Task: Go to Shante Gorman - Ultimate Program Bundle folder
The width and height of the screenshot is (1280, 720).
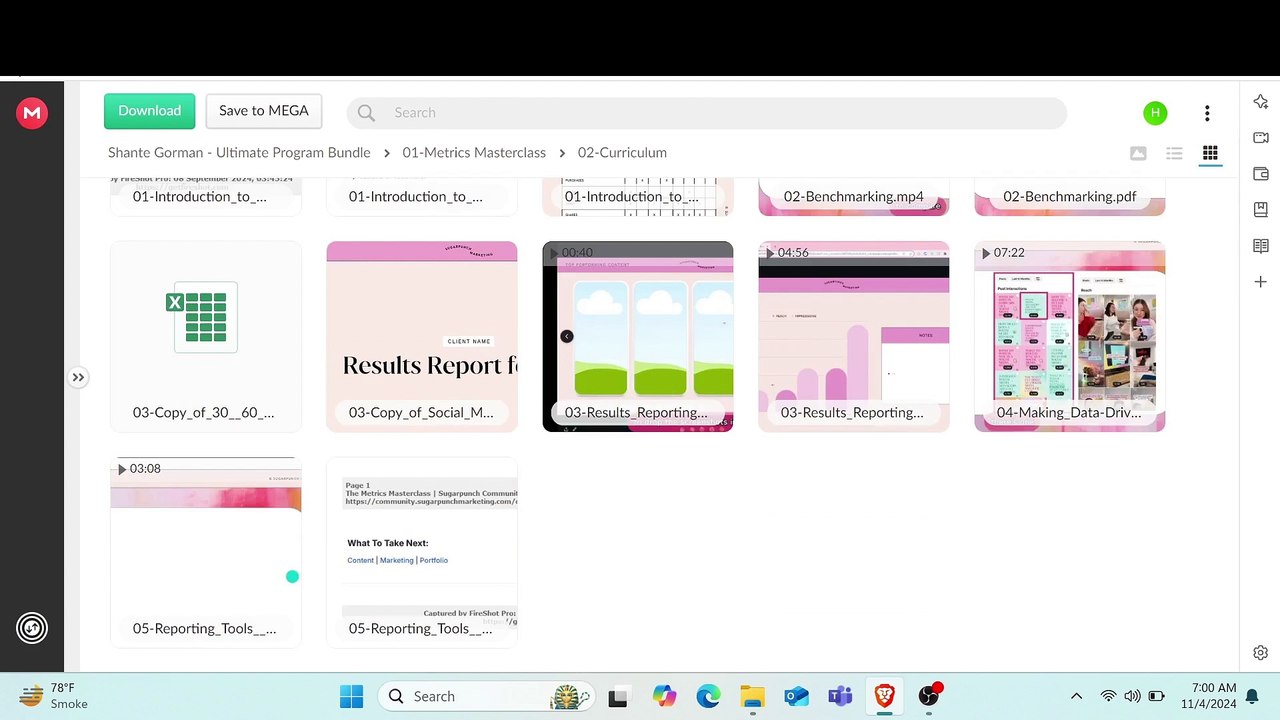Action: (x=239, y=153)
